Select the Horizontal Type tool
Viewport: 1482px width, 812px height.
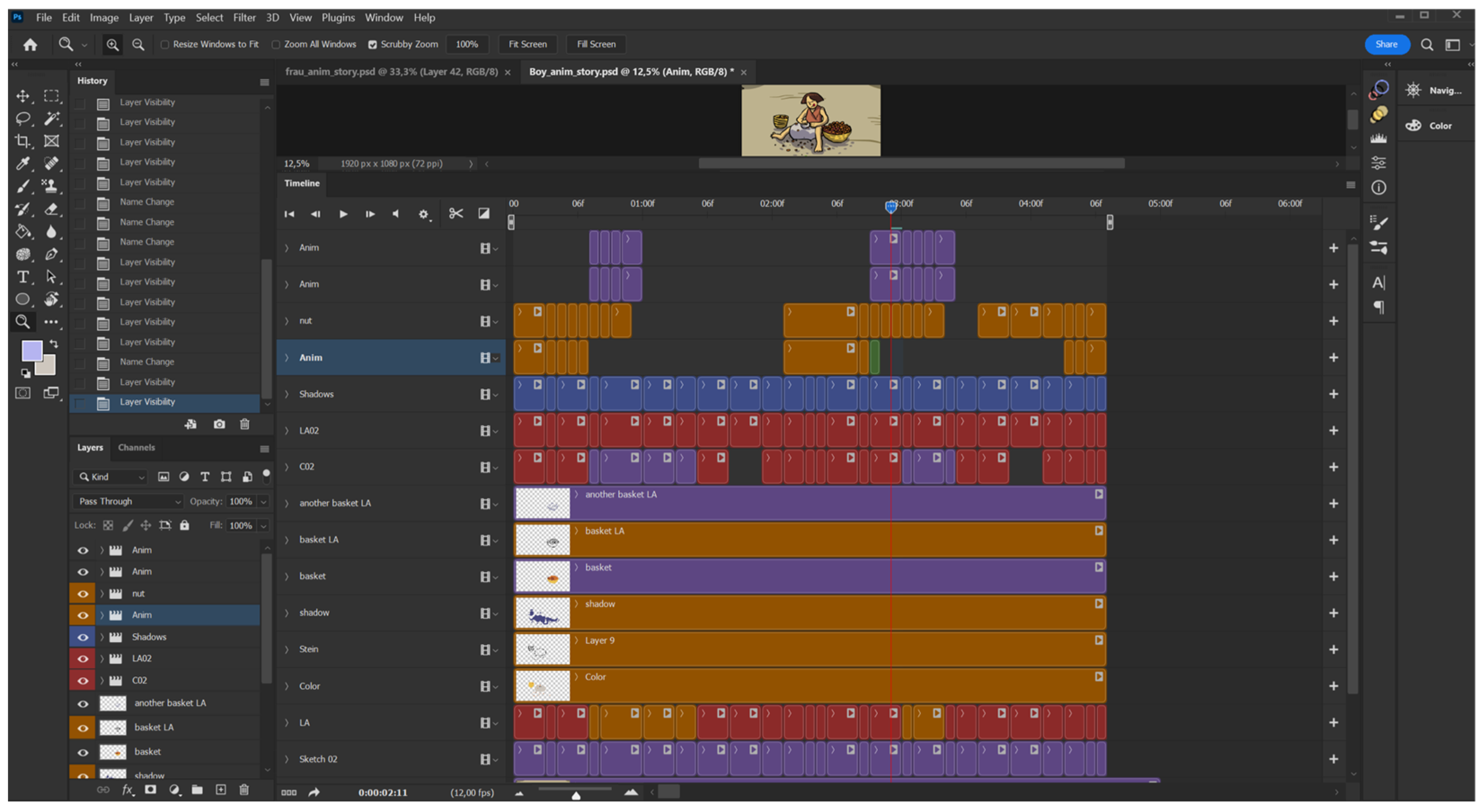pos(22,277)
